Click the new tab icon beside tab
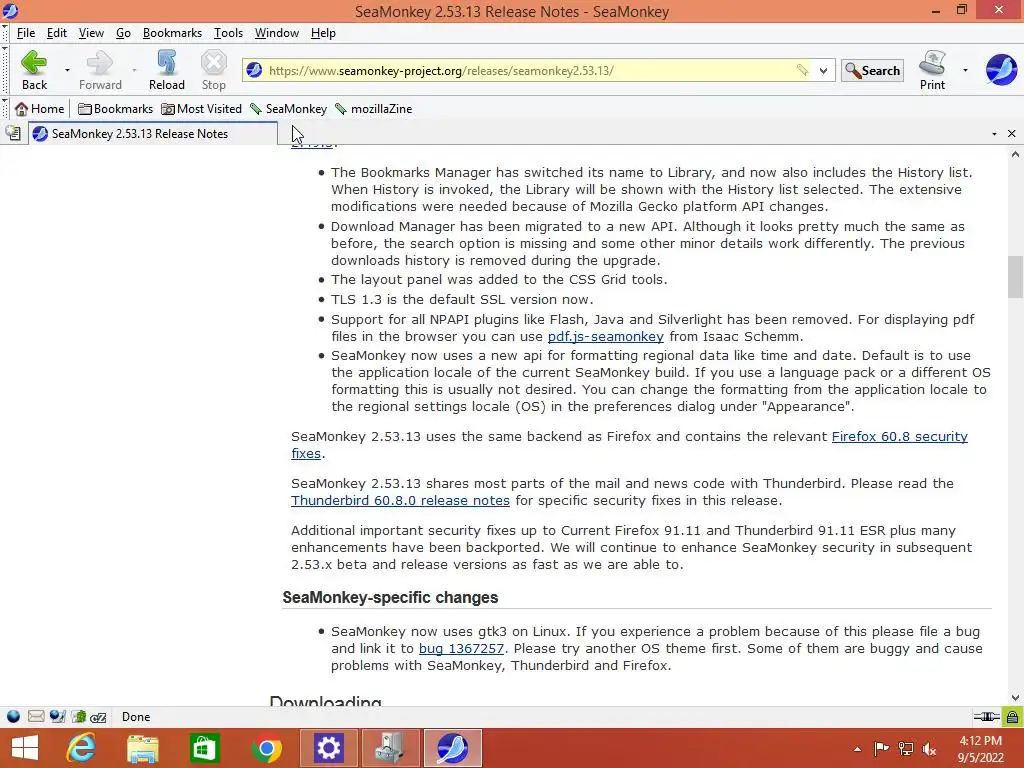Screen dimensions: 1024x768 [13, 134]
